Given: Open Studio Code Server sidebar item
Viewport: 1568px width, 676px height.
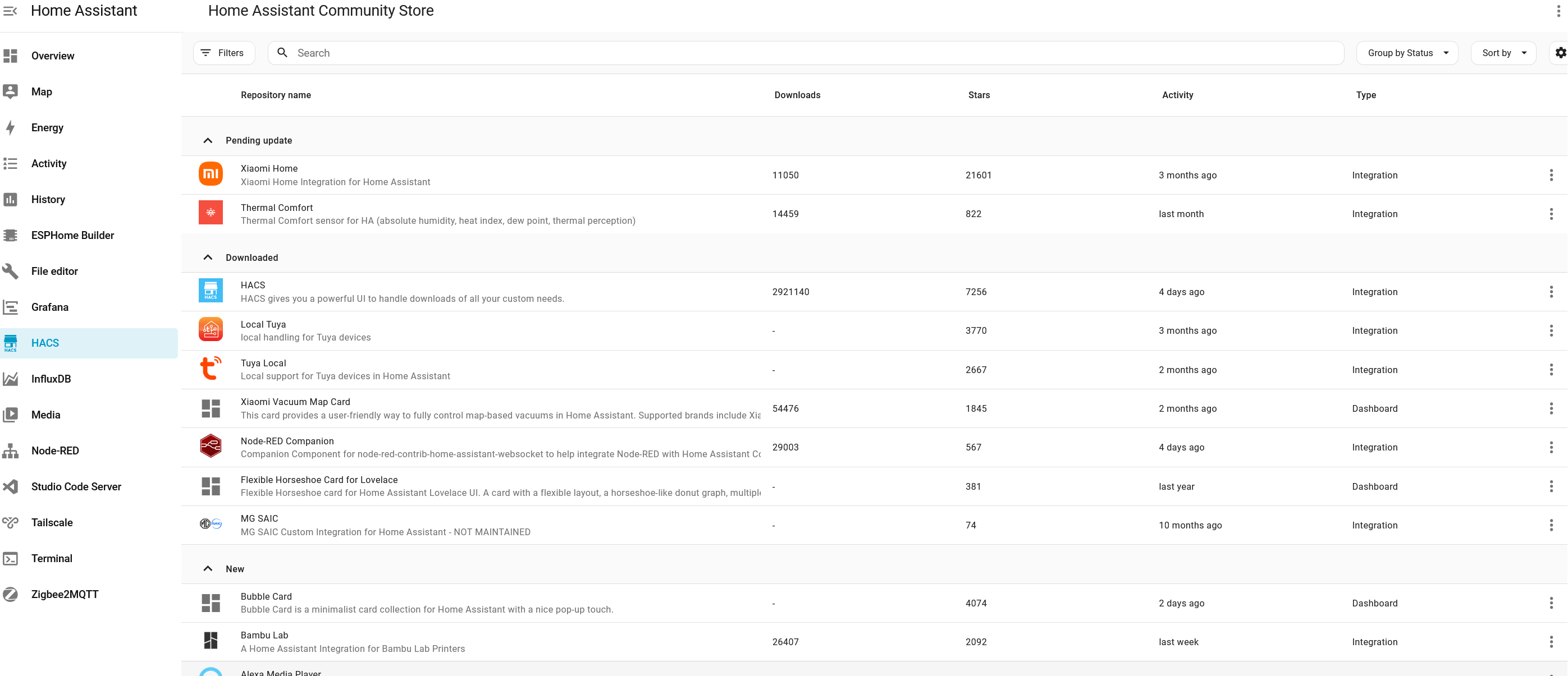Looking at the screenshot, I should point(76,487).
